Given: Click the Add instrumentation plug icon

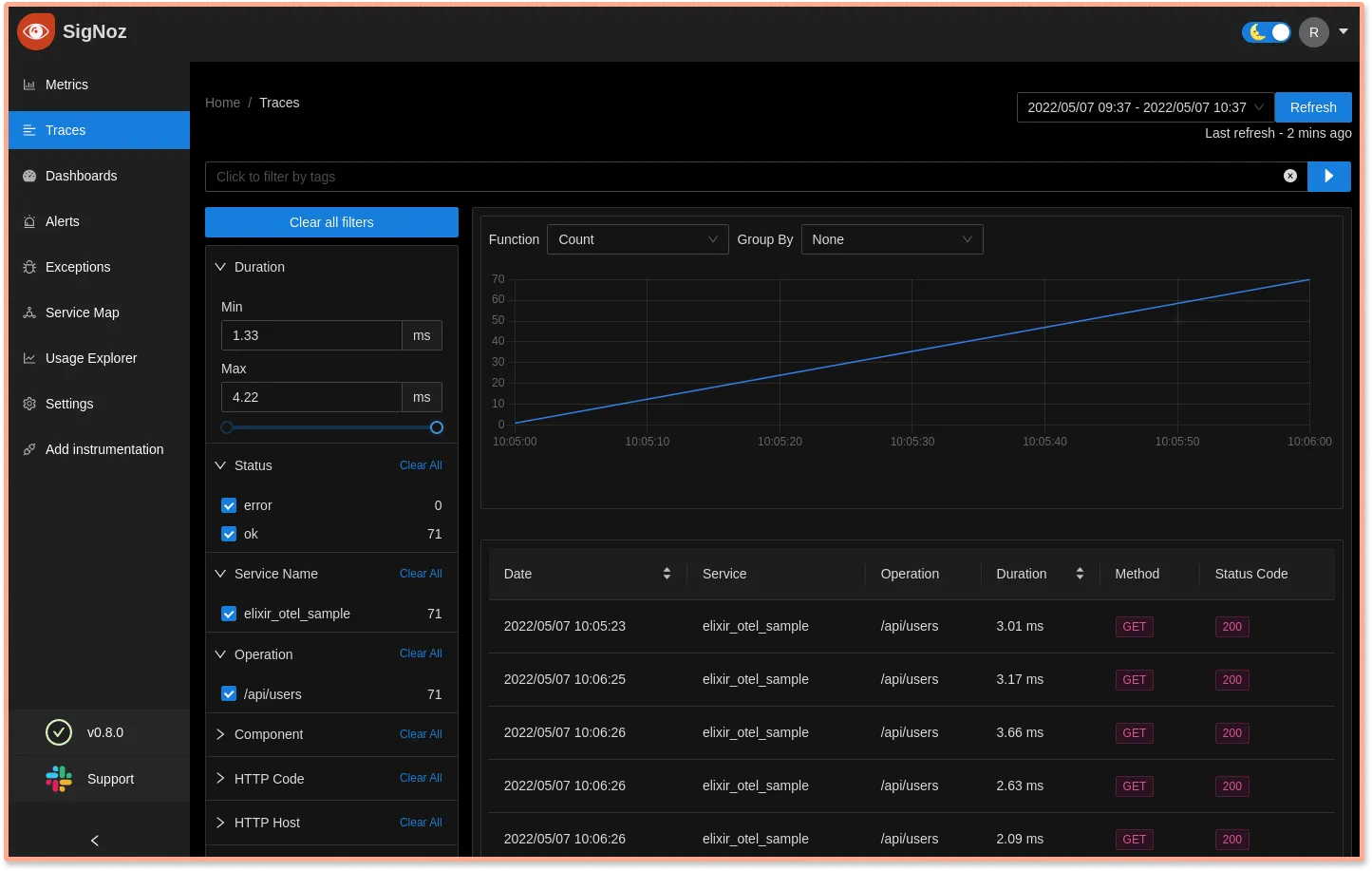Looking at the screenshot, I should coord(29,449).
